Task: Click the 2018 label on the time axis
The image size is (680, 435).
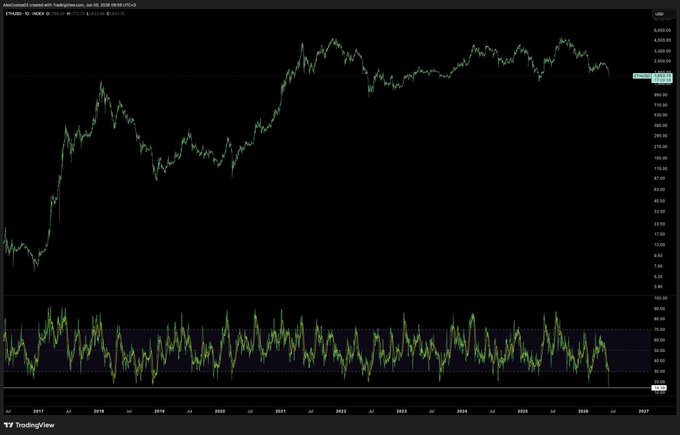Action: pyautogui.click(x=99, y=411)
